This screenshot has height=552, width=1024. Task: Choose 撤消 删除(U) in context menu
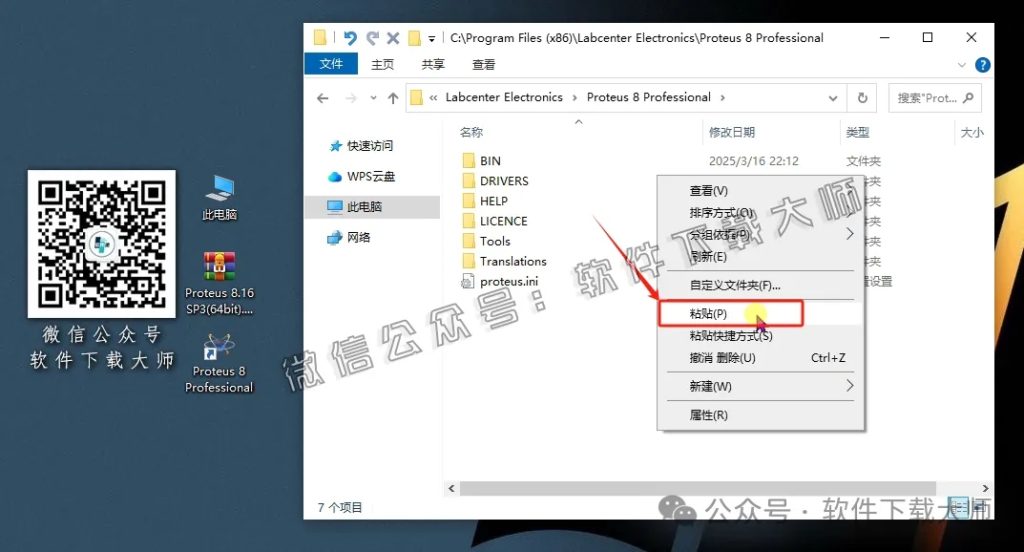tap(760, 358)
